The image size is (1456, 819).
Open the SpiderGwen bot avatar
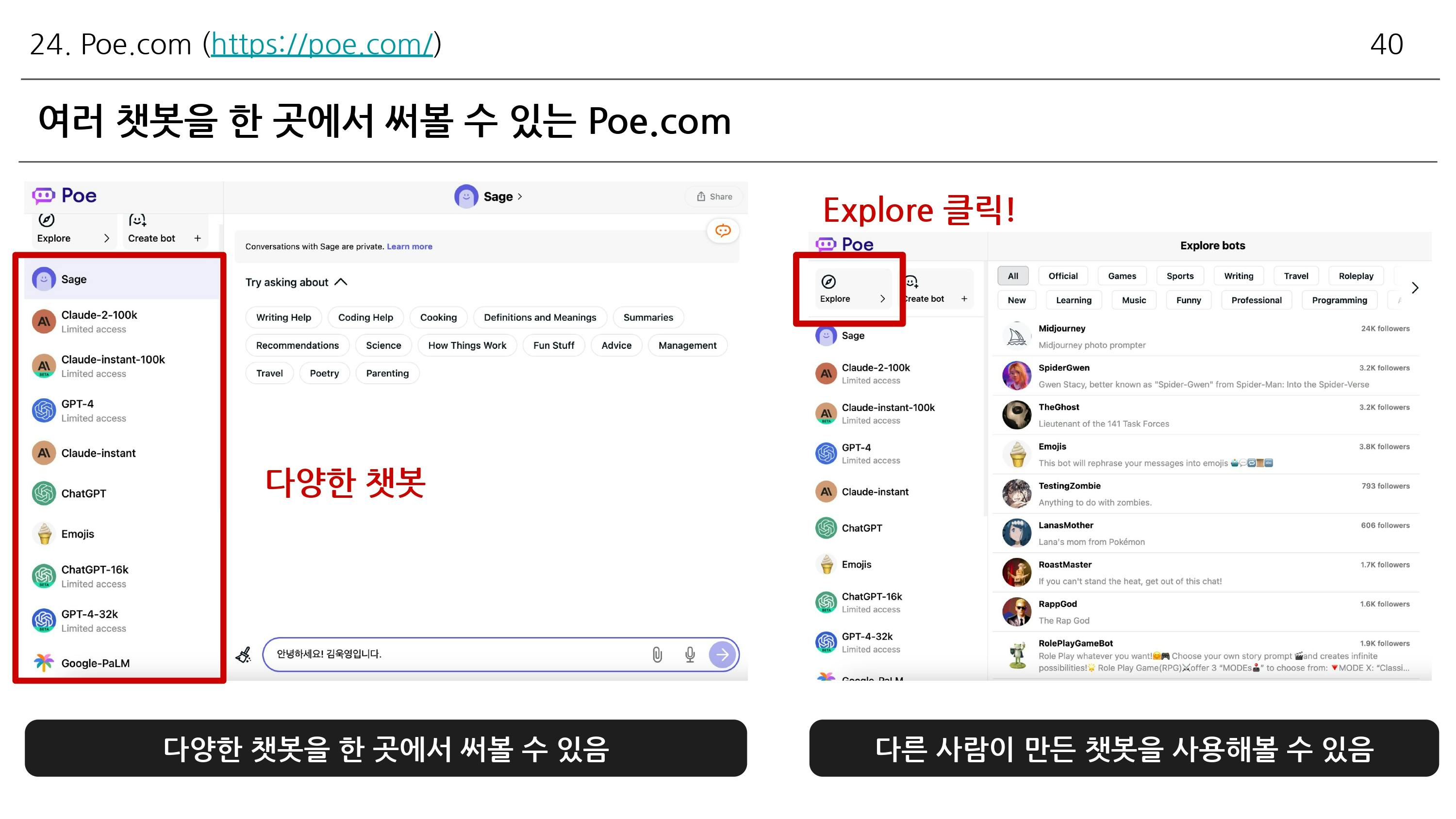click(1017, 376)
